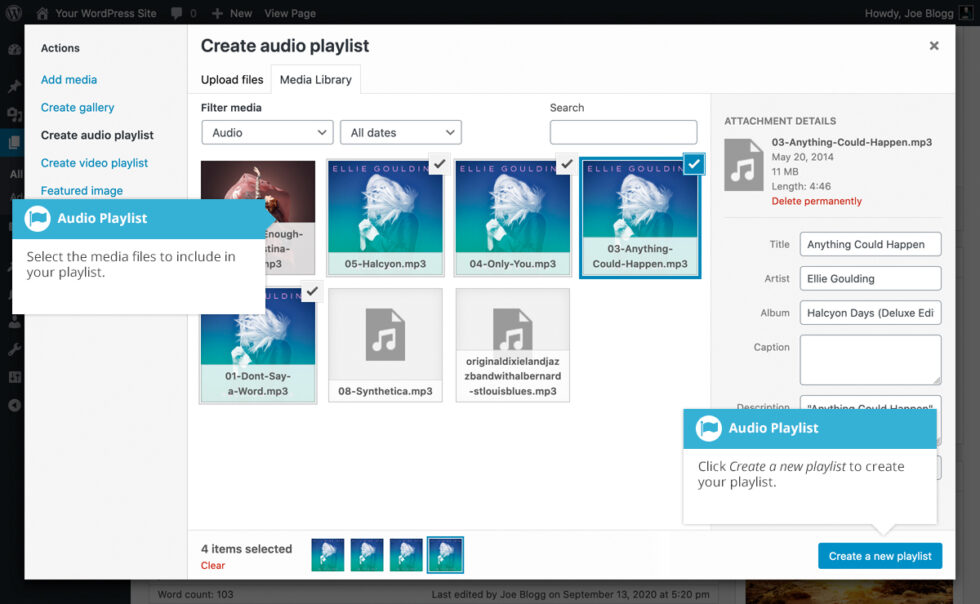
Task: Deselect the 04-Only-You.mp3 checkmark
Action: point(567,165)
